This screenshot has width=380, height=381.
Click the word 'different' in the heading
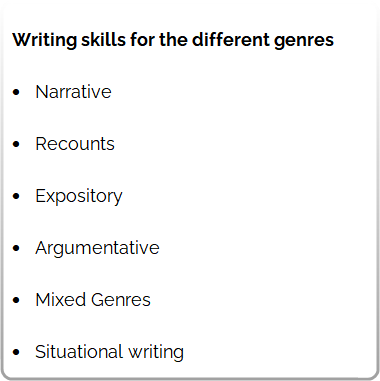(231, 39)
